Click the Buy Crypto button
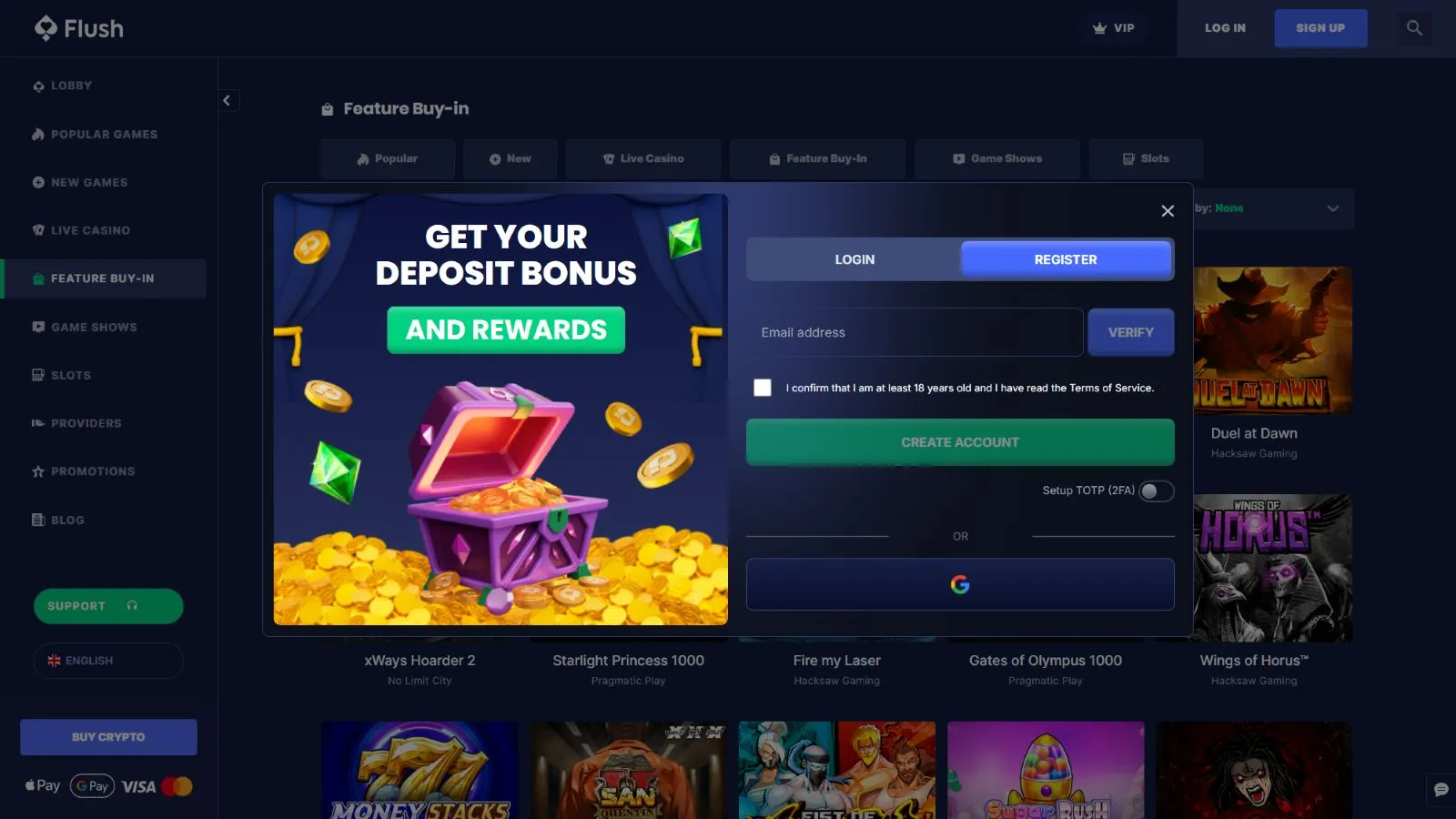The height and width of the screenshot is (819, 1456). point(108,737)
